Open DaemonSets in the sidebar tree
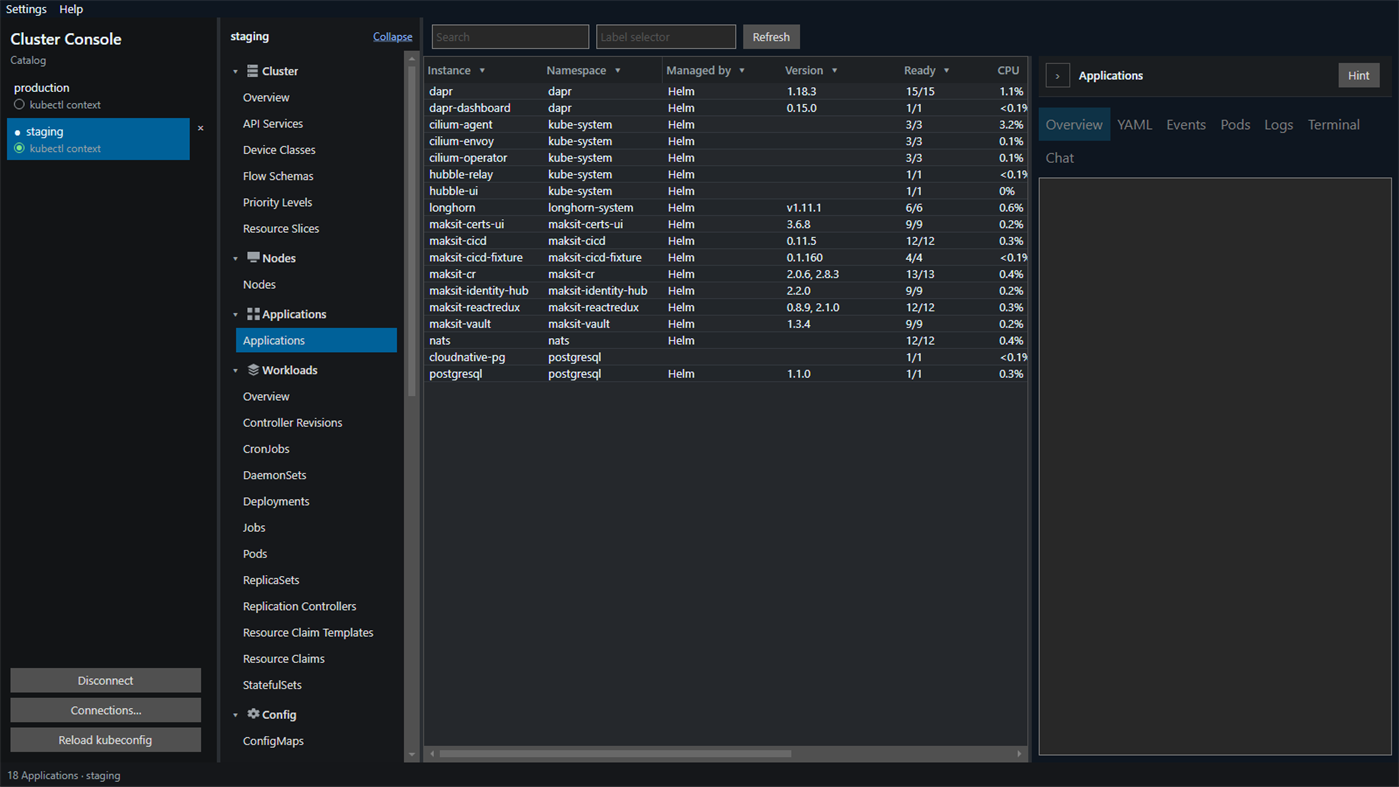 [274, 475]
